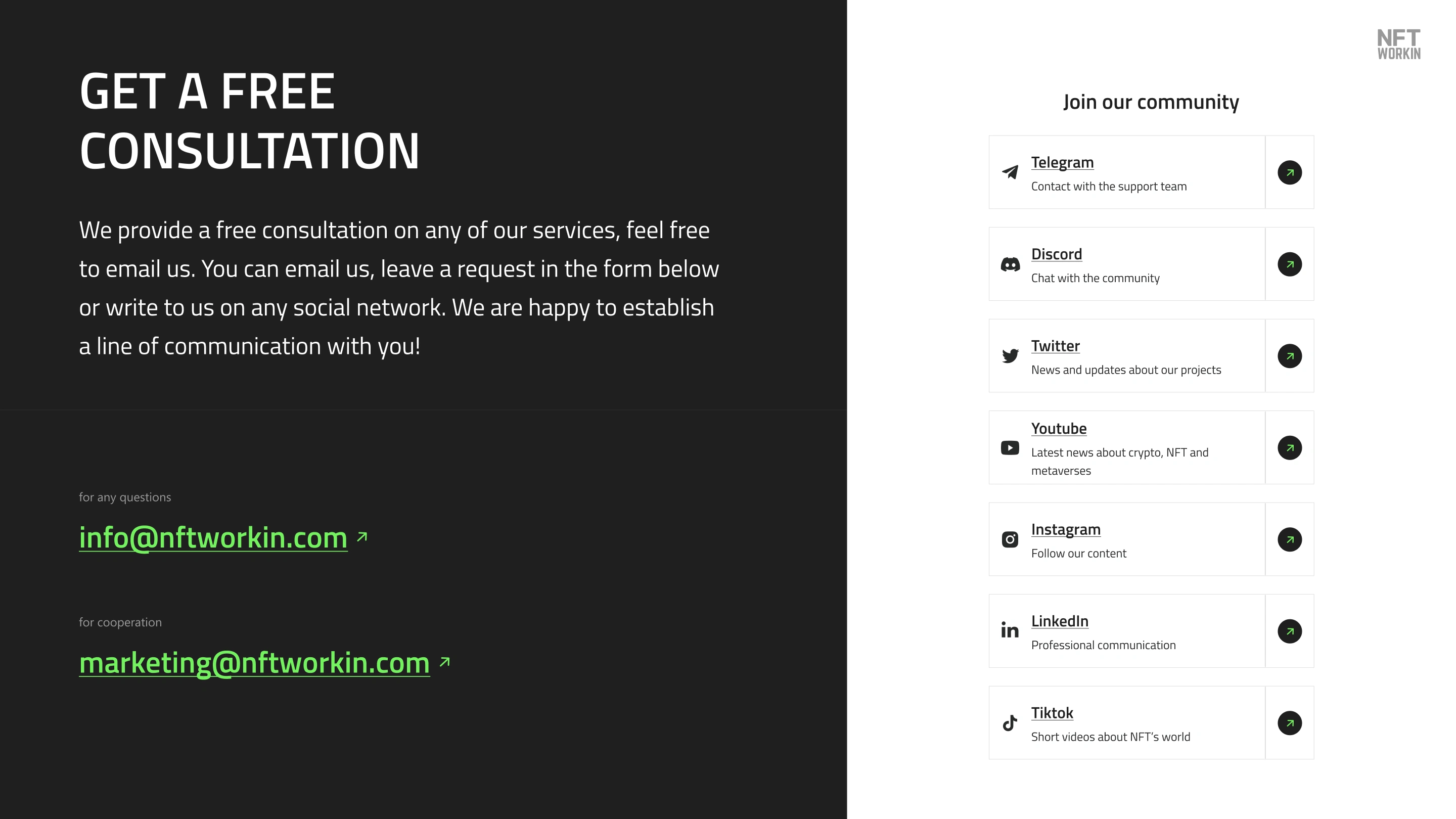The height and width of the screenshot is (819, 1456).
Task: Visit the LinkedIn title link
Action: pyautogui.click(x=1060, y=621)
